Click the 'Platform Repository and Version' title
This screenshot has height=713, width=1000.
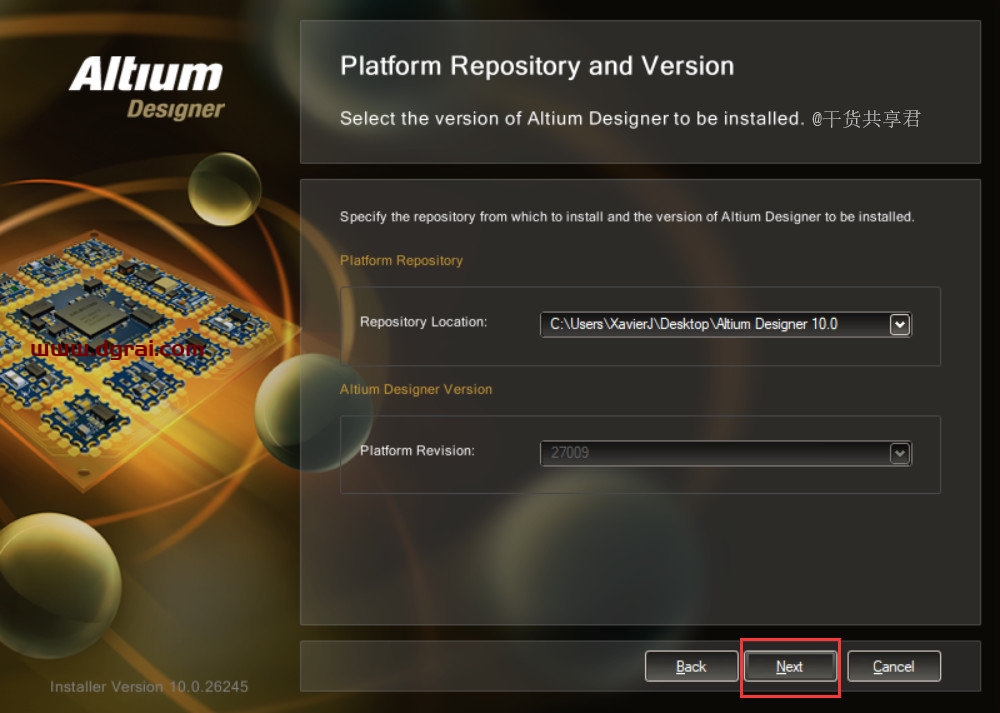(x=537, y=66)
